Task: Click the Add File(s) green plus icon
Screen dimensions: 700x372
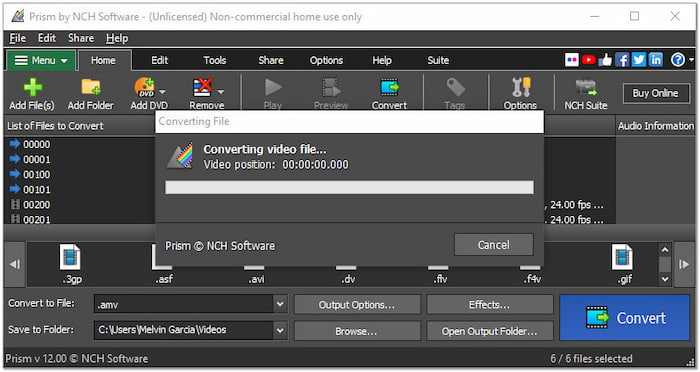Action: point(33,87)
